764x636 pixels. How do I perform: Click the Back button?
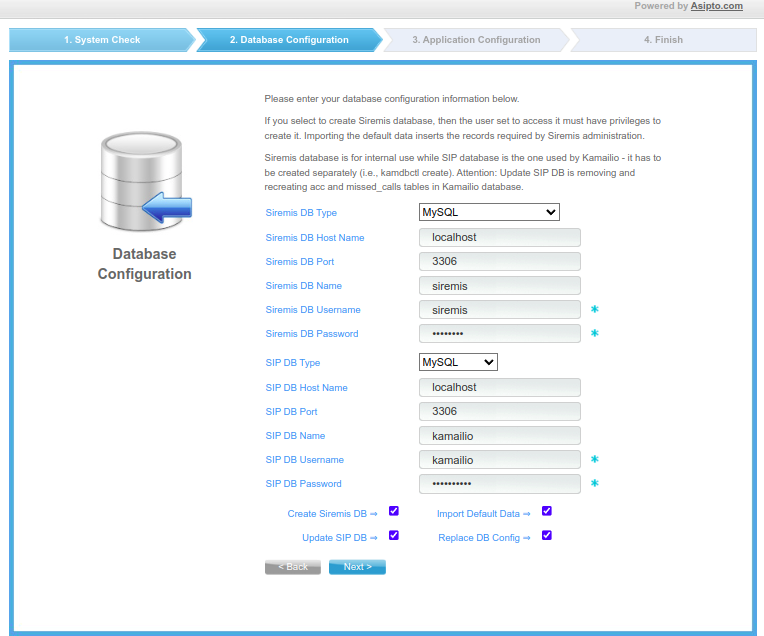pos(293,567)
